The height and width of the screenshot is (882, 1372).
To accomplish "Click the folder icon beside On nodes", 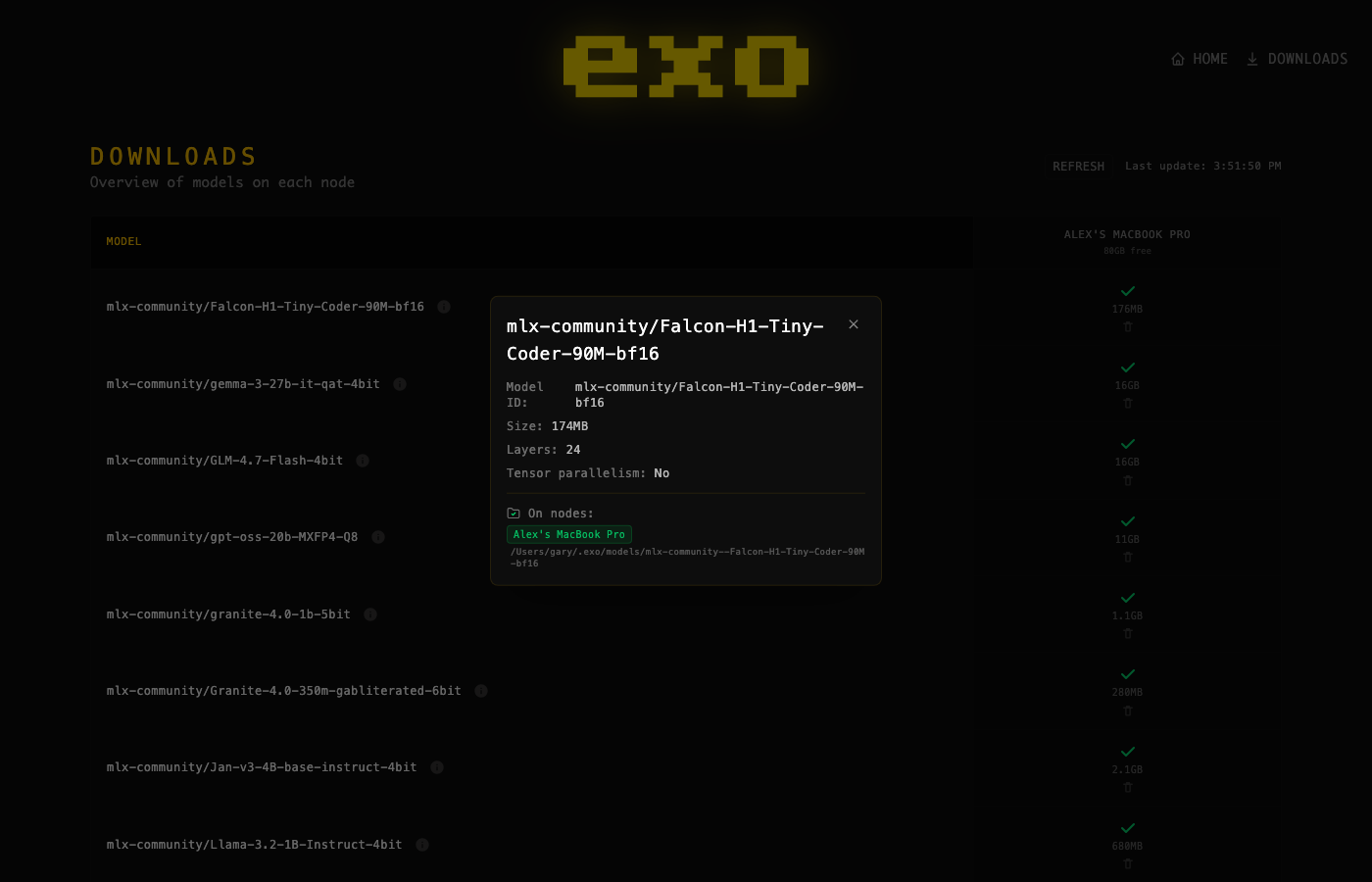I will pos(514,514).
